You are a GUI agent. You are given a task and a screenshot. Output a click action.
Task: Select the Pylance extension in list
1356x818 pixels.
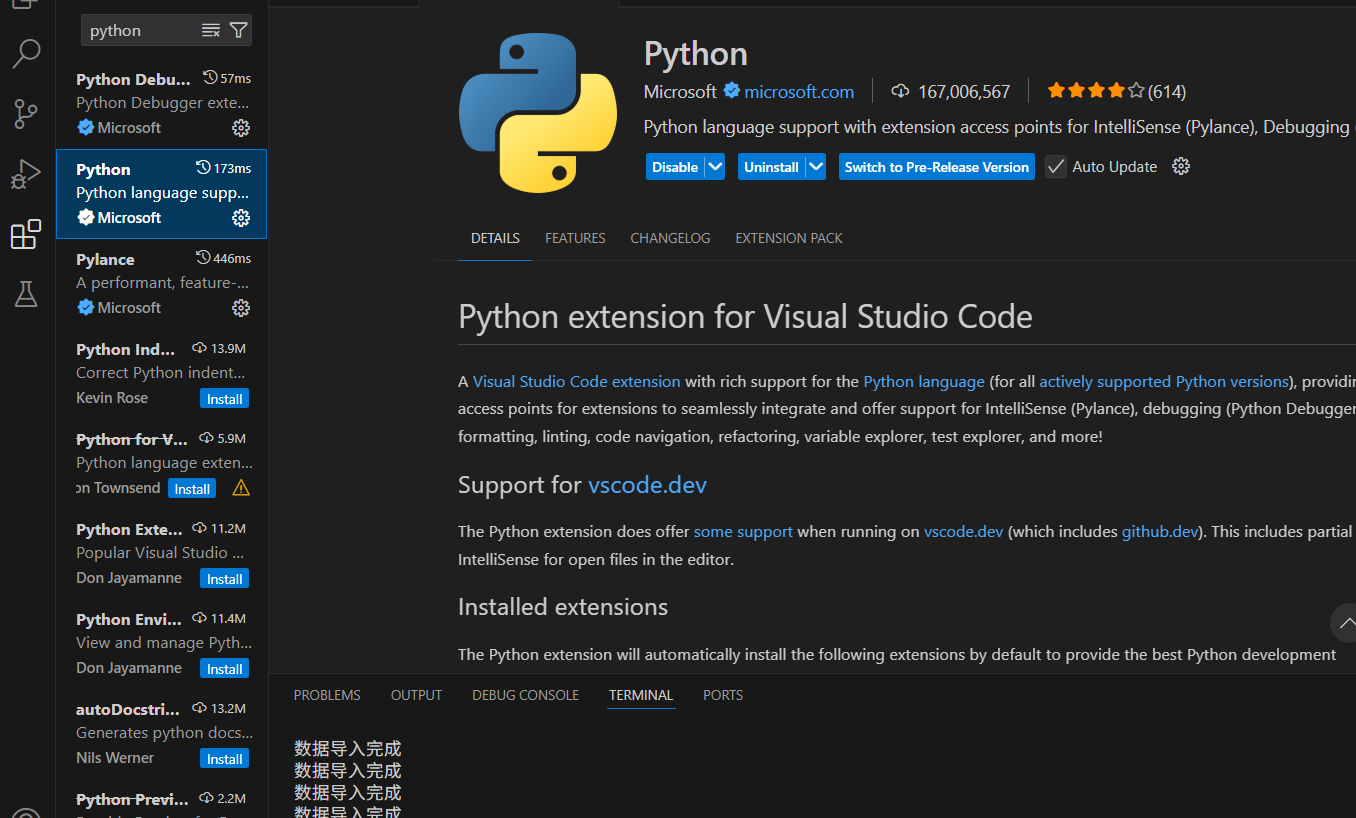tap(161, 284)
